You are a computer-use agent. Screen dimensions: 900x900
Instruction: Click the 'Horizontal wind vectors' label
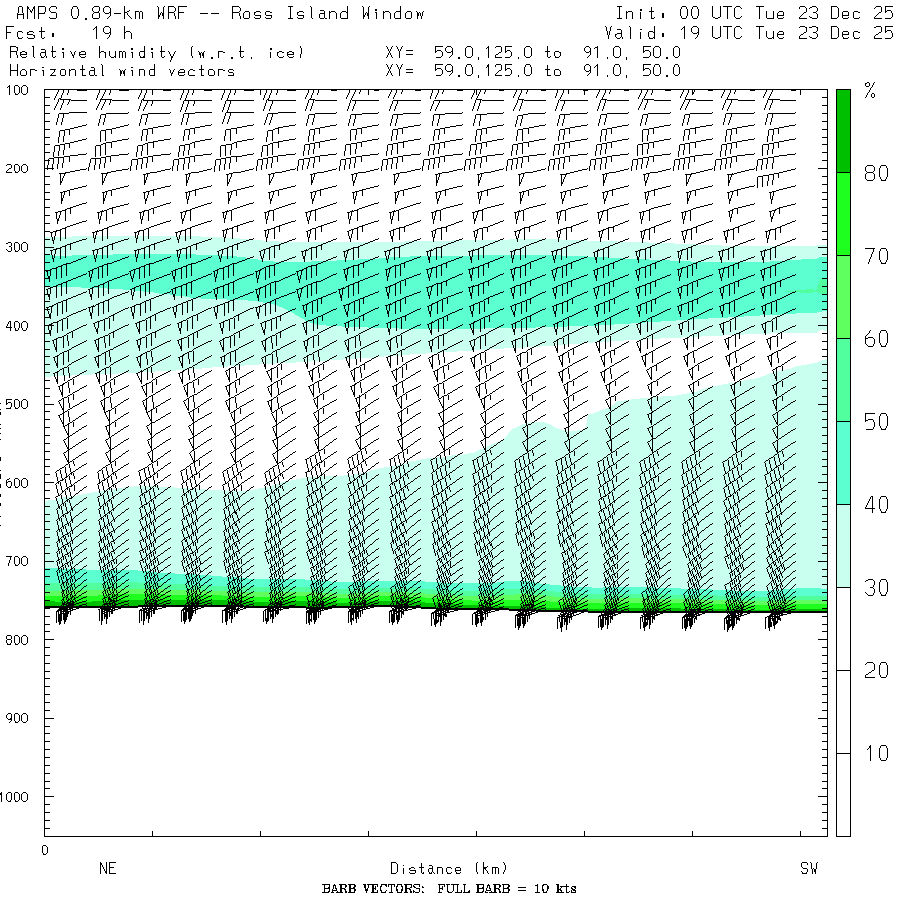coord(122,71)
